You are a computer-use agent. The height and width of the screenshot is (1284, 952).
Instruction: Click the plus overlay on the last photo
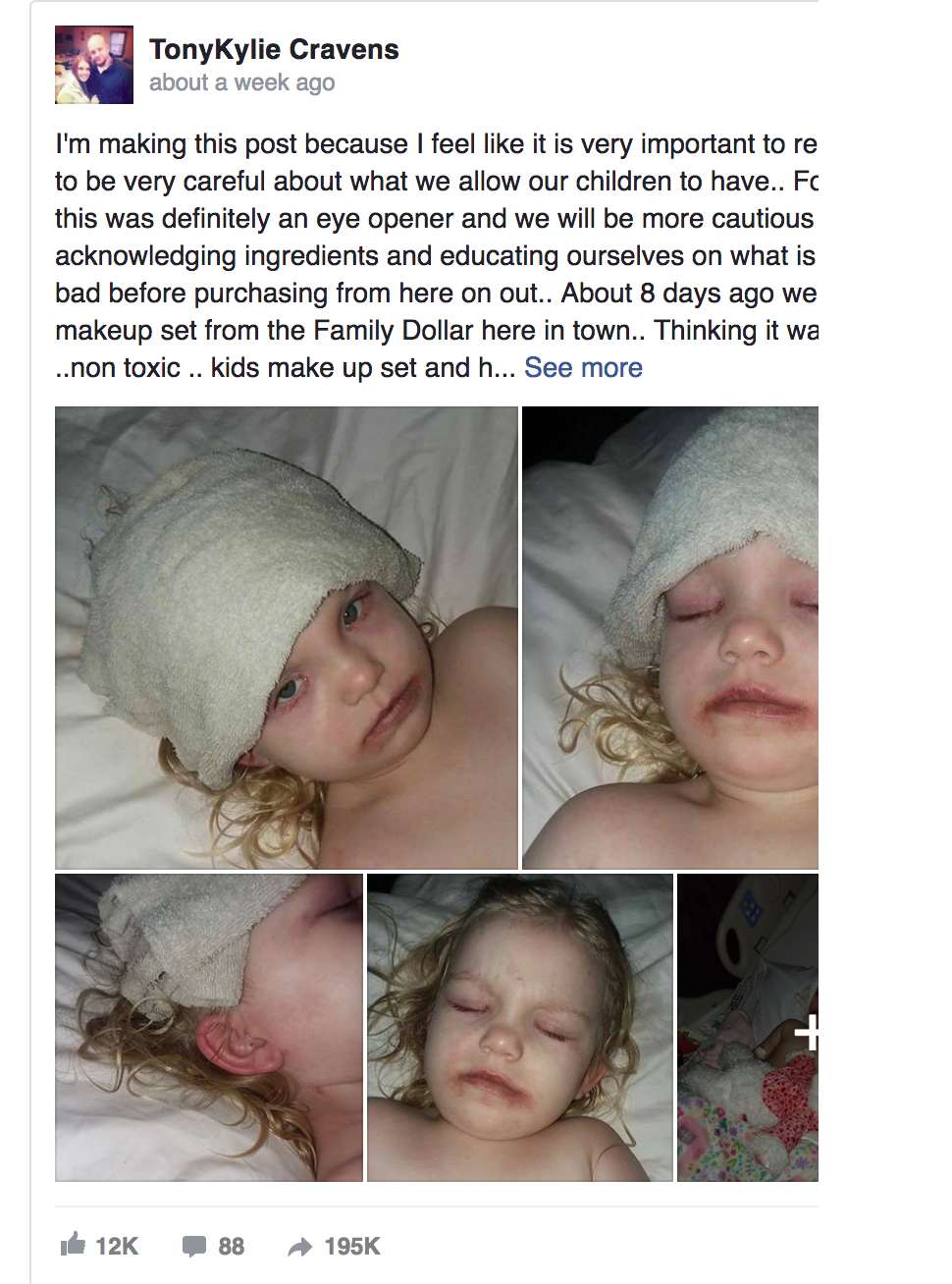[x=807, y=1033]
